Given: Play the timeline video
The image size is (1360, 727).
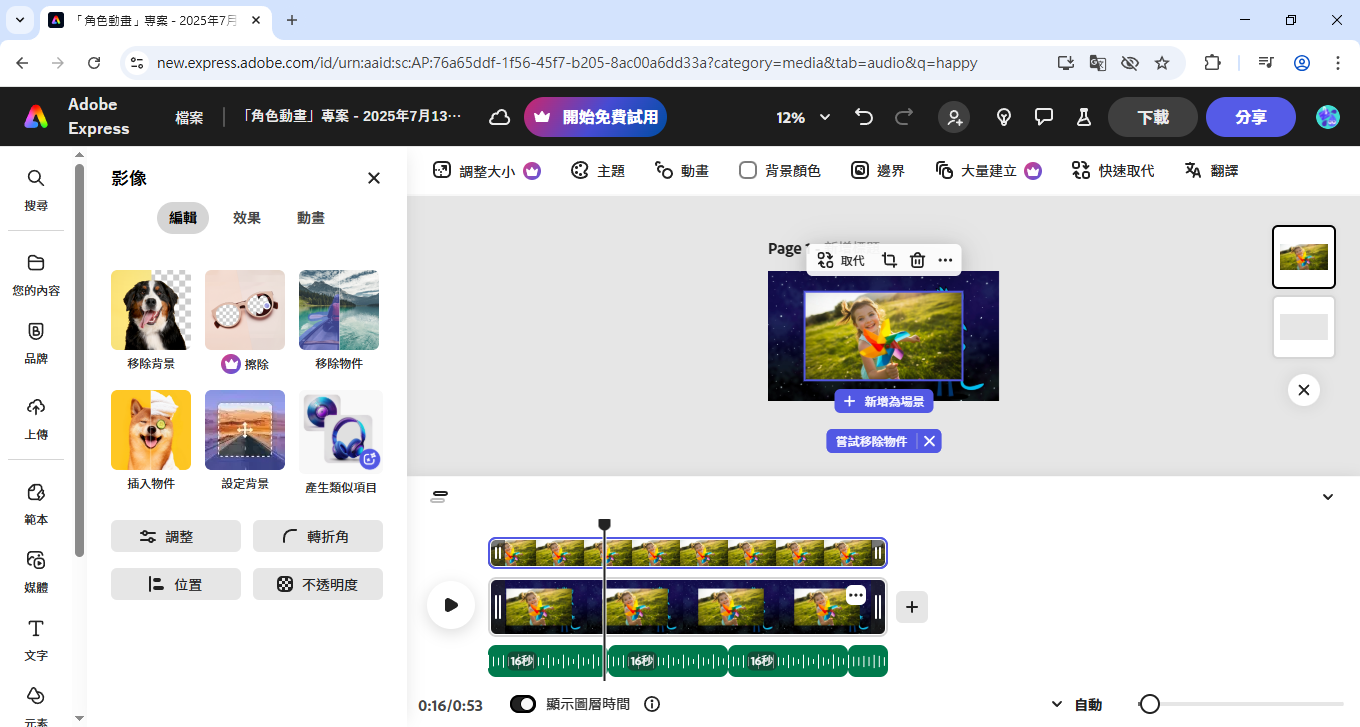Looking at the screenshot, I should 451,605.
